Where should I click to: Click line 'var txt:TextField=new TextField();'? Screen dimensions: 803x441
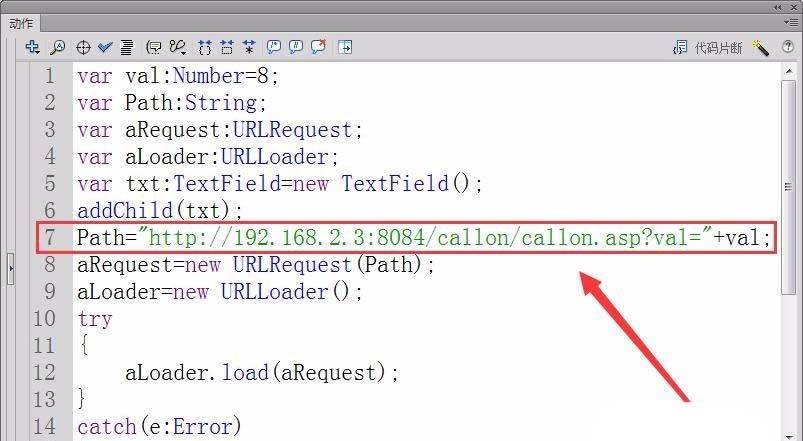point(280,183)
